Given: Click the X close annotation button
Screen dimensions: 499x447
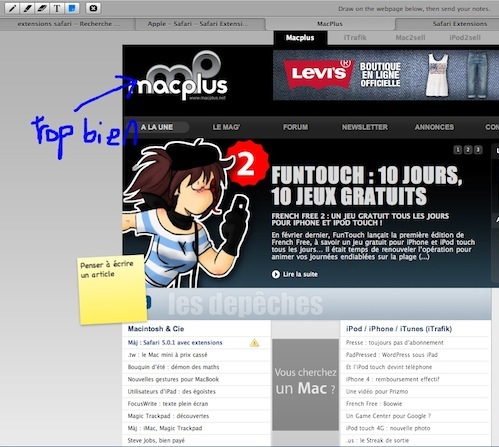Looking at the screenshot, I should 93,8.
